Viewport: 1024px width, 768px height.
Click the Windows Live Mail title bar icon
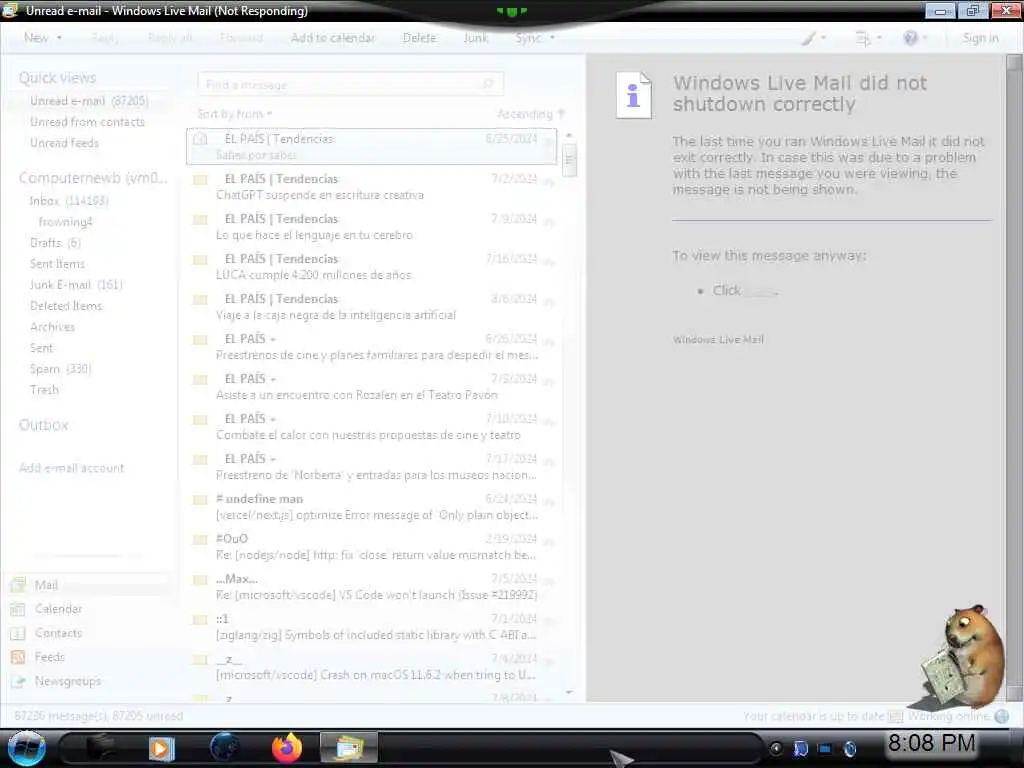[x=10, y=10]
